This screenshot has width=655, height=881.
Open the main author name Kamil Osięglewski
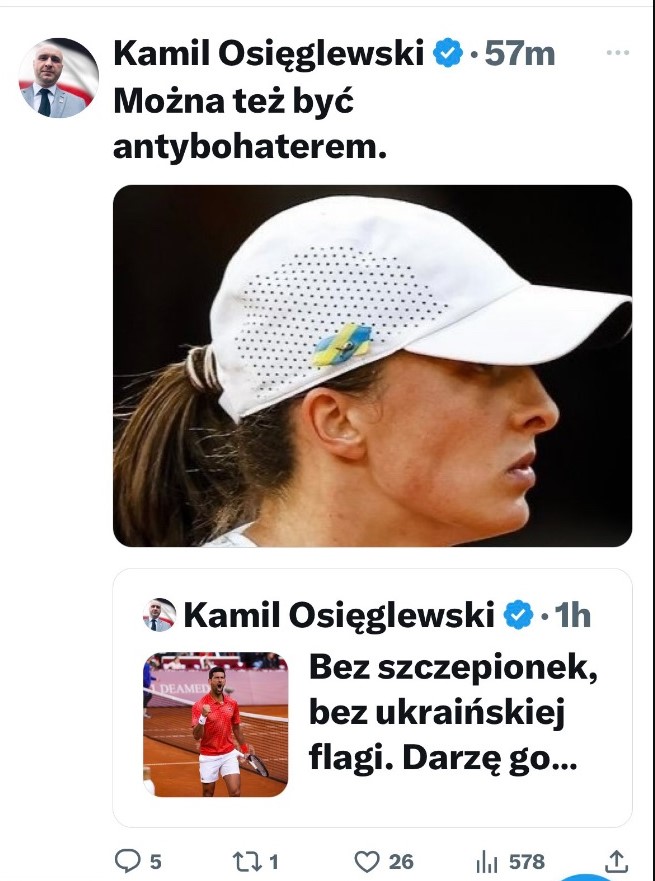269,54
